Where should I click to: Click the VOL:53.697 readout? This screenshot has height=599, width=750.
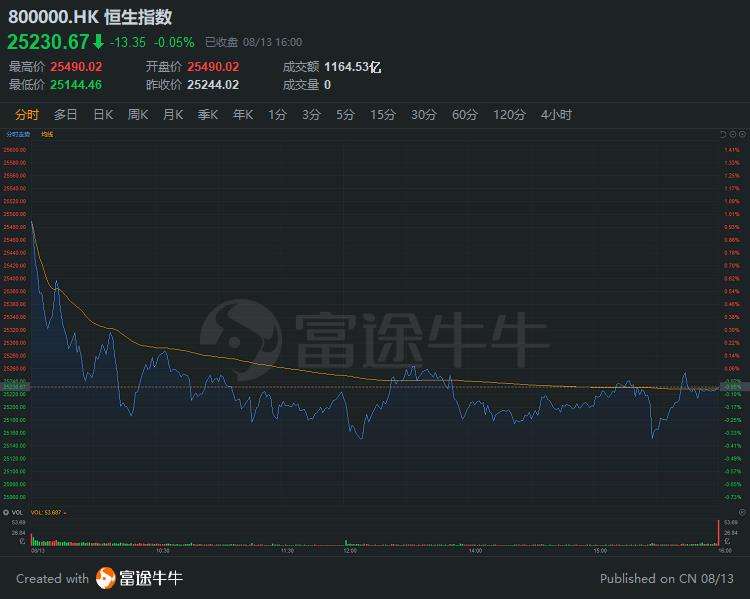[46, 512]
